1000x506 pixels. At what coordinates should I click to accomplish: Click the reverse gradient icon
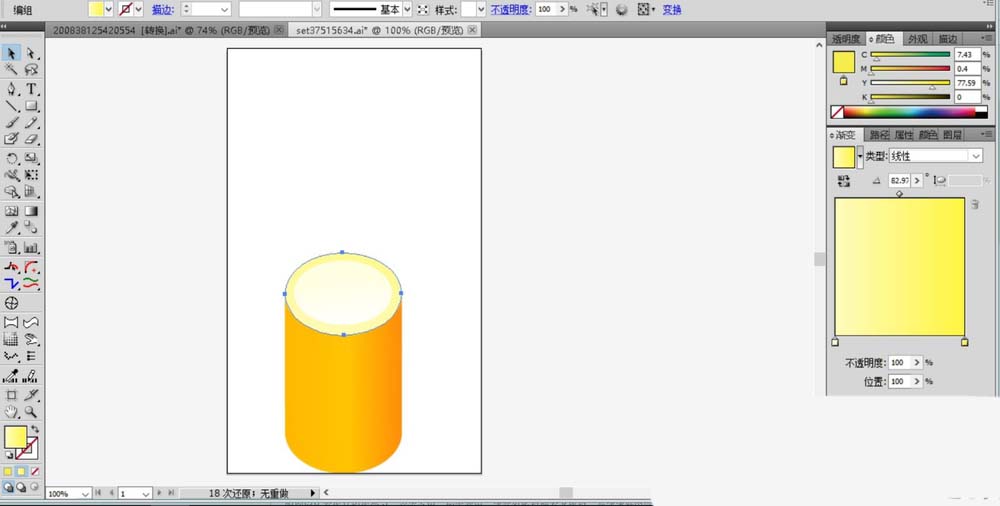click(x=844, y=180)
